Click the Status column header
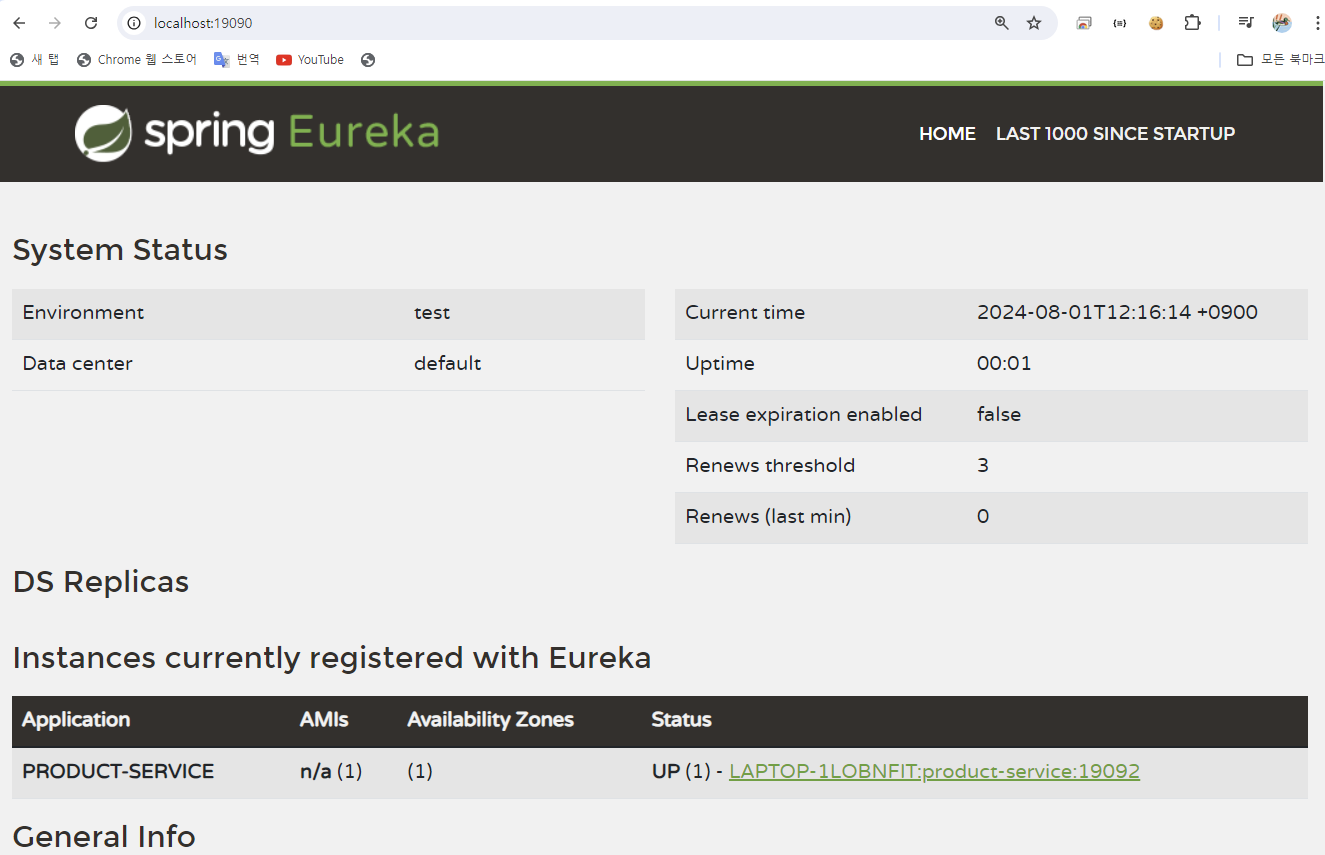Image resolution: width=1325 pixels, height=855 pixels. tap(681, 720)
